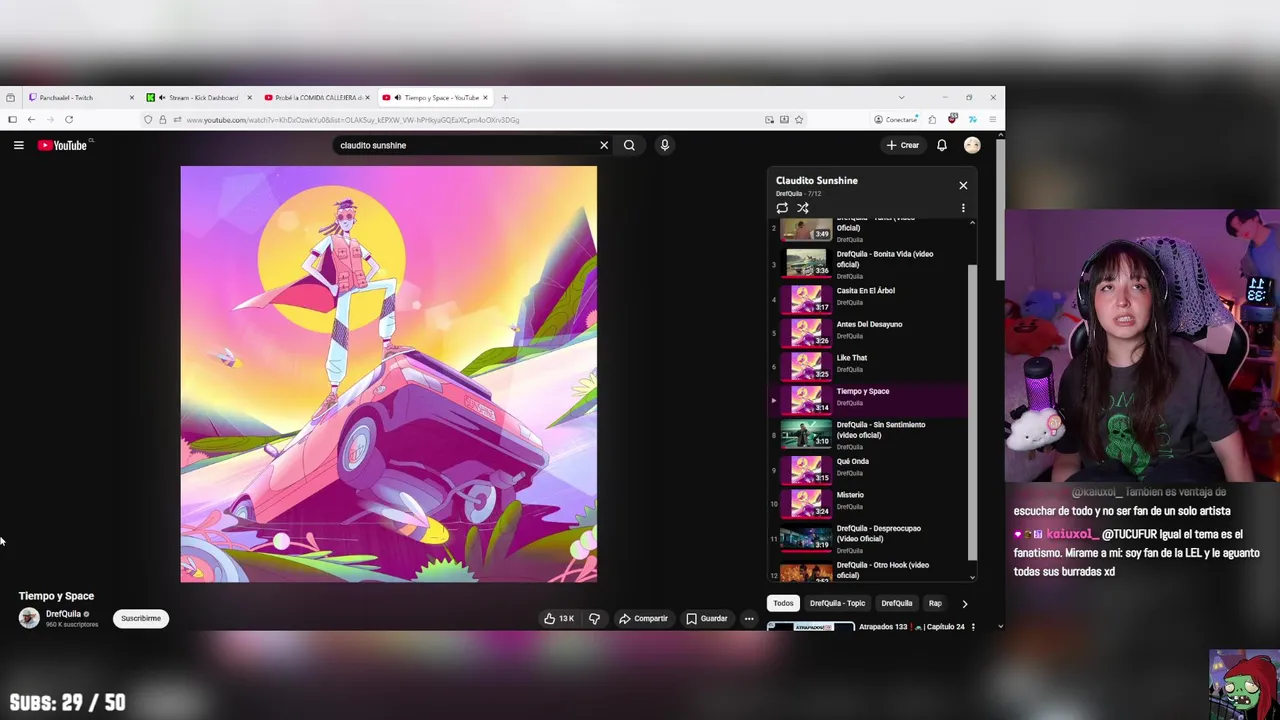Viewport: 1280px width, 720px height.
Task: Open the account avatar menu
Action: pos(972,145)
